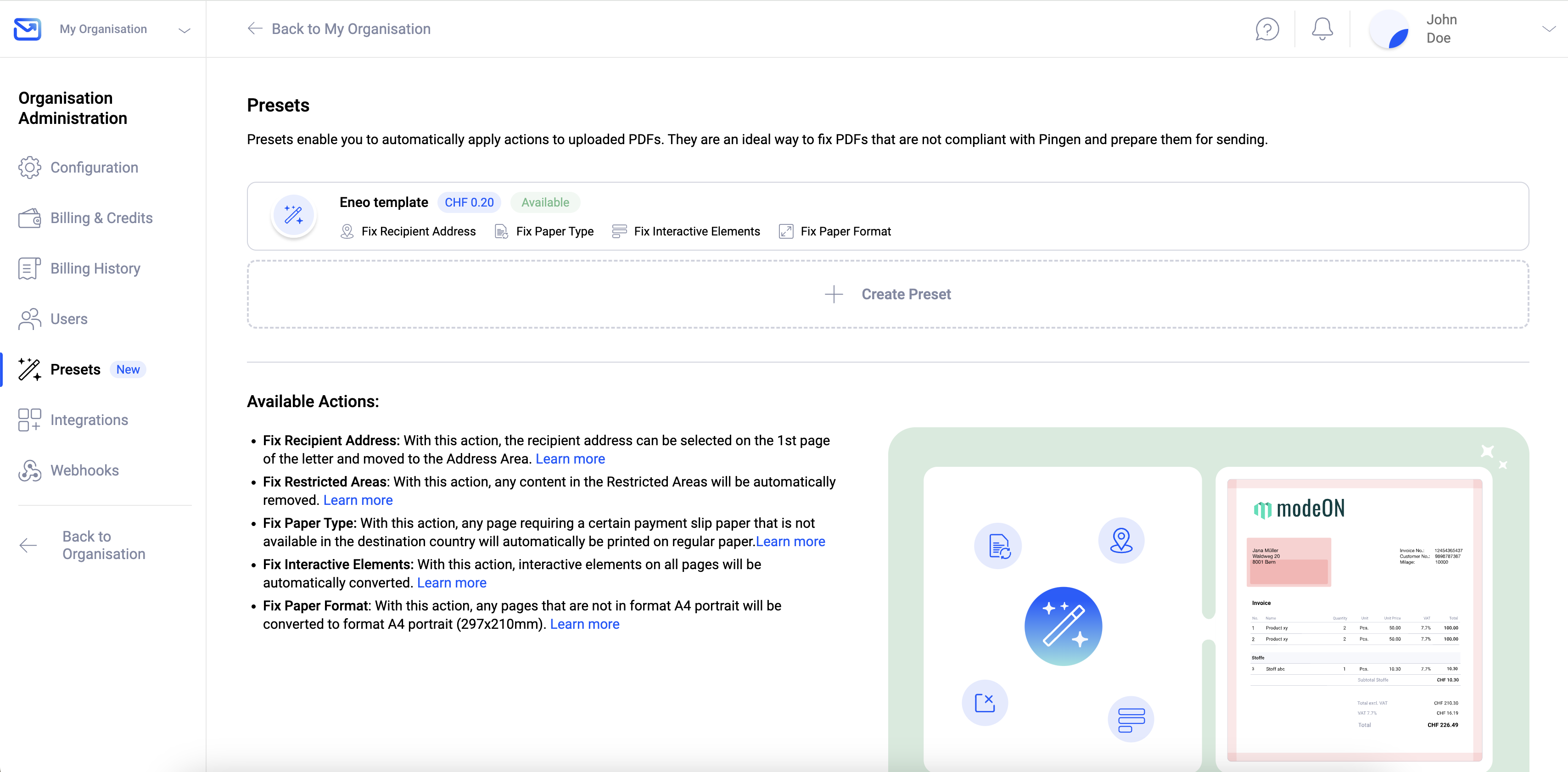Viewport: 1568px width, 772px height.
Task: Open Learn more for Fix Paper Type
Action: pos(790,542)
